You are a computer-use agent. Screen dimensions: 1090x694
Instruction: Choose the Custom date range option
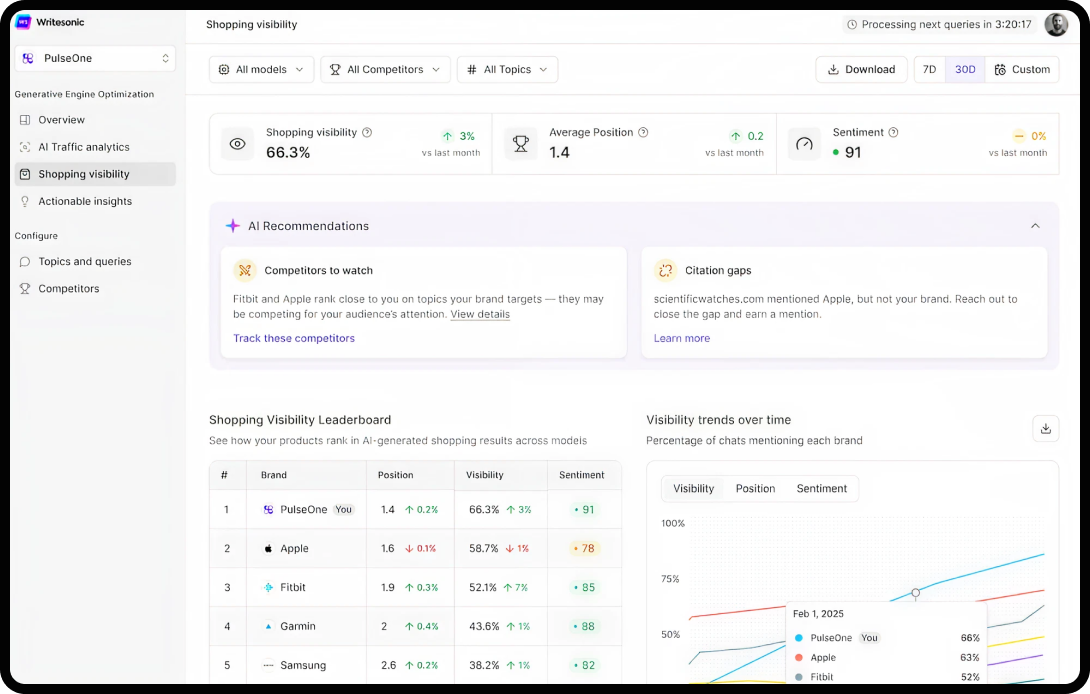coord(1021,70)
